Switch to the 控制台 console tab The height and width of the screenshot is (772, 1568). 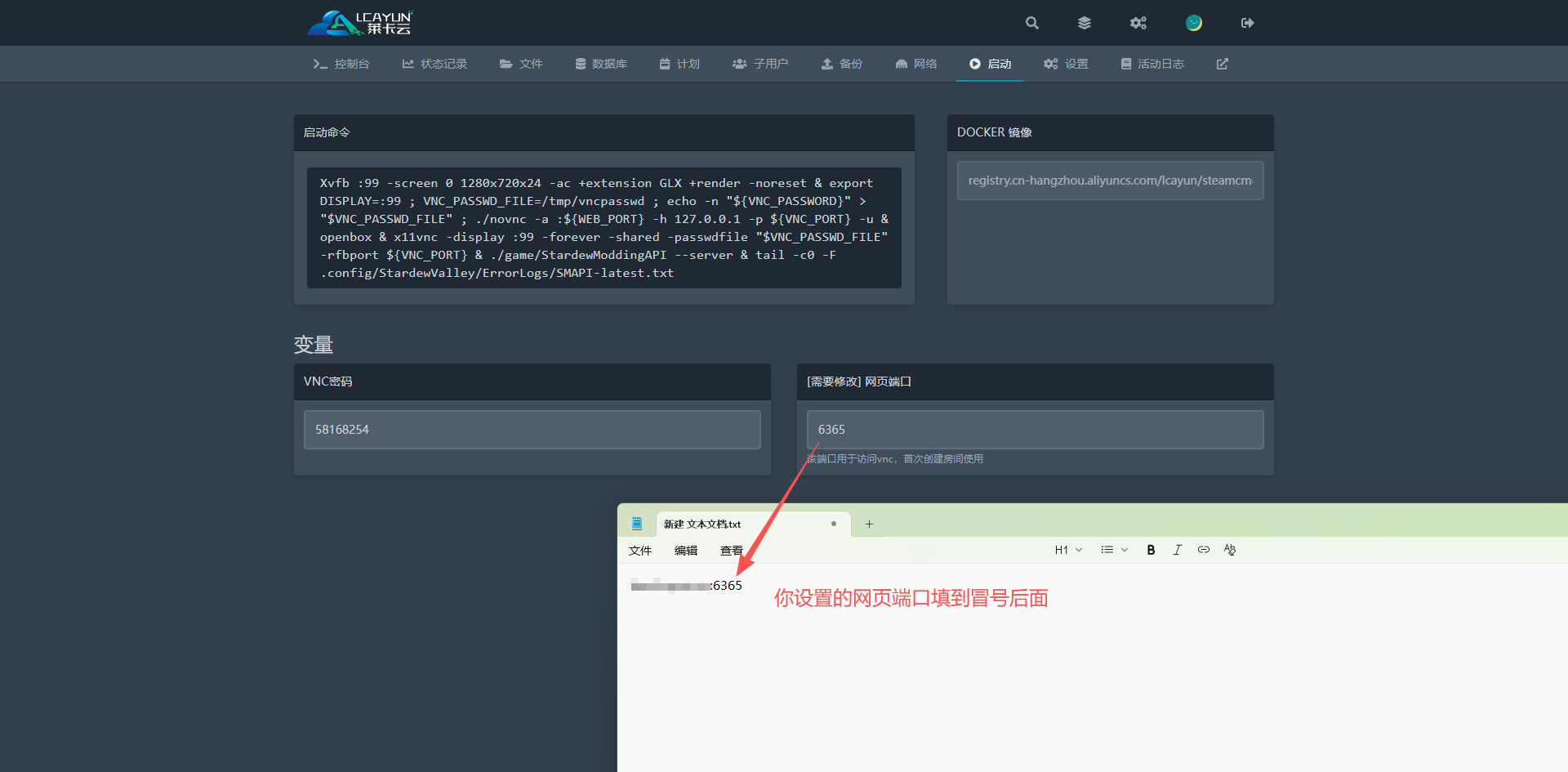(341, 64)
